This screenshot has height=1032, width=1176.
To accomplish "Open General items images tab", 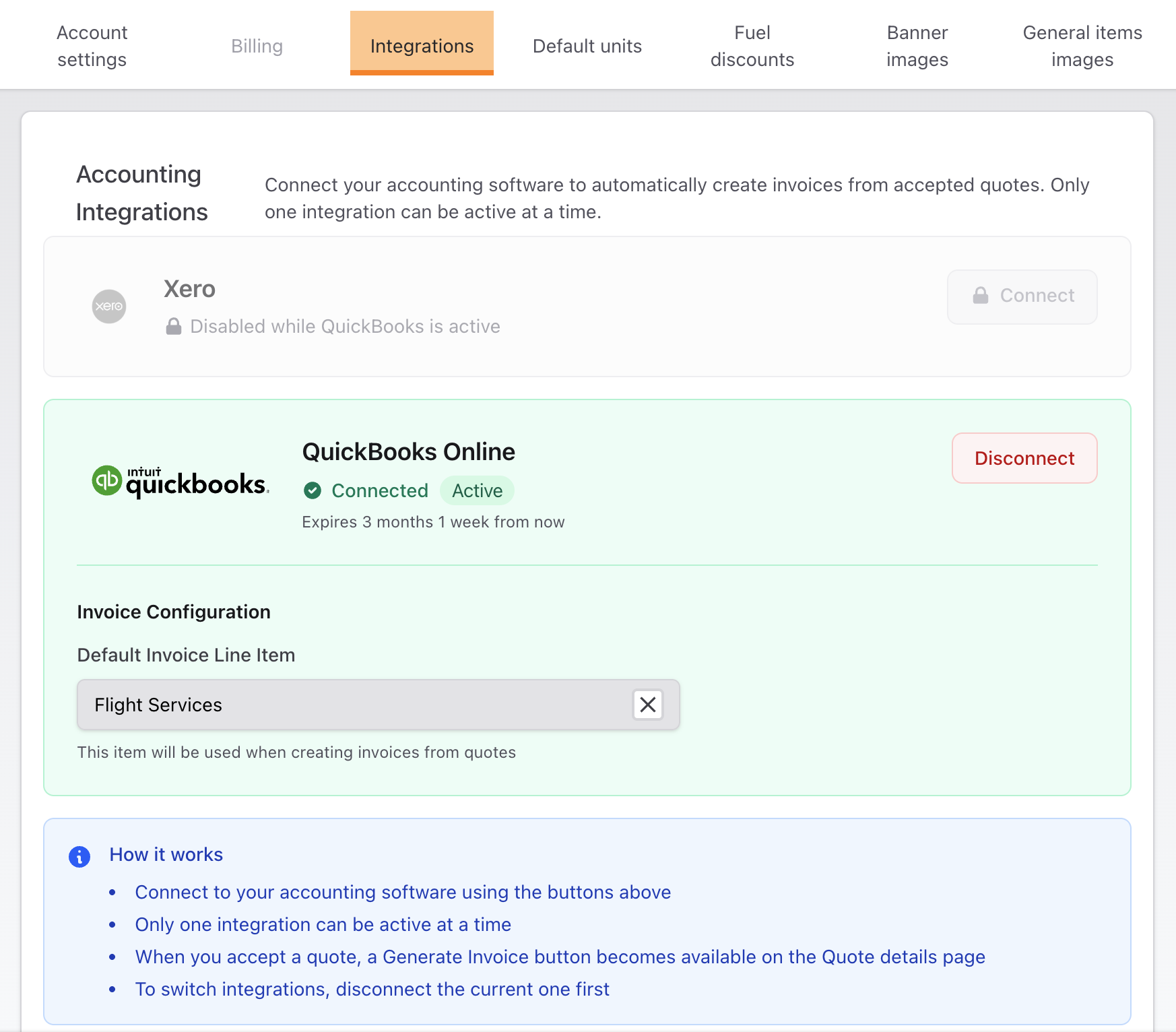I will pyautogui.click(x=1082, y=46).
